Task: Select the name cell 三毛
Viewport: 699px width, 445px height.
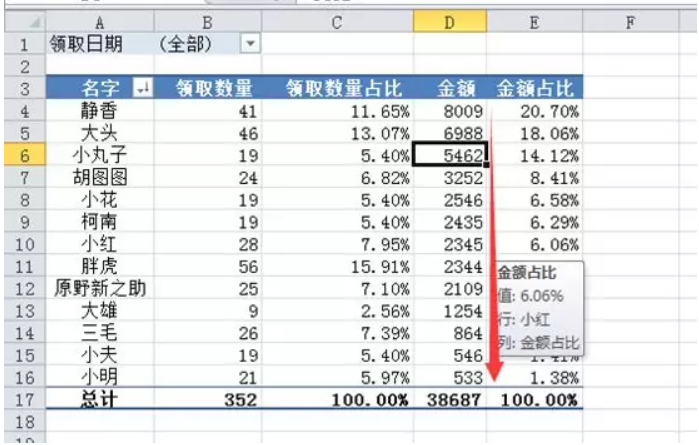Action: (x=100, y=333)
